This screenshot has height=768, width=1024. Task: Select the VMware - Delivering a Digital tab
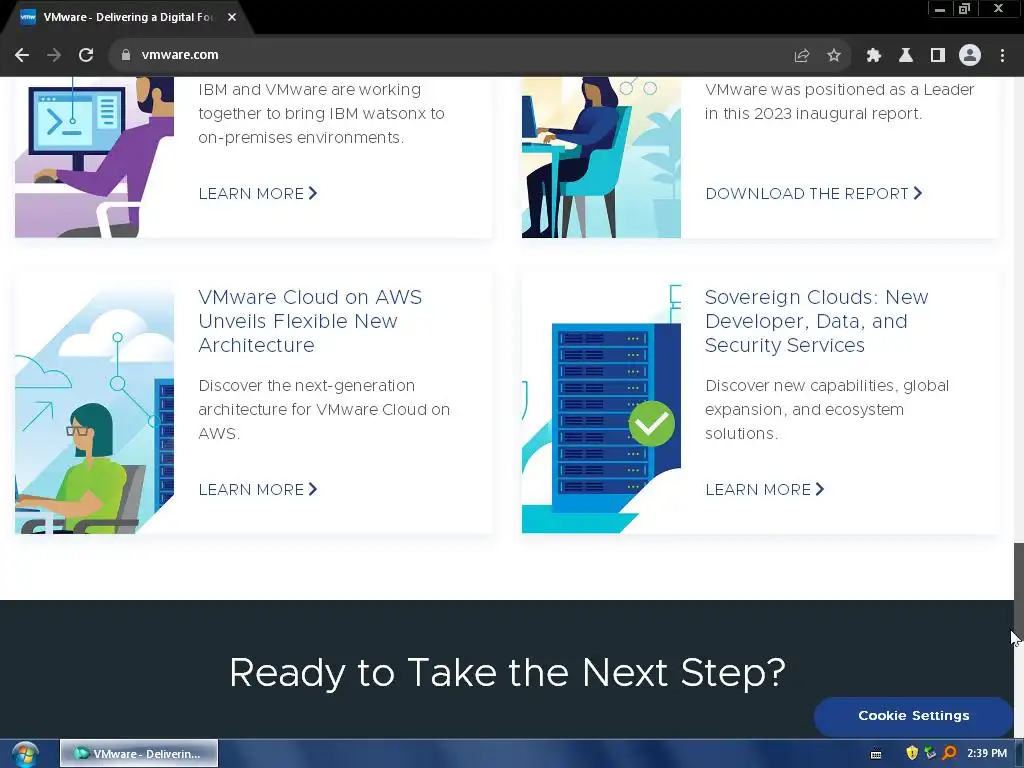127,17
